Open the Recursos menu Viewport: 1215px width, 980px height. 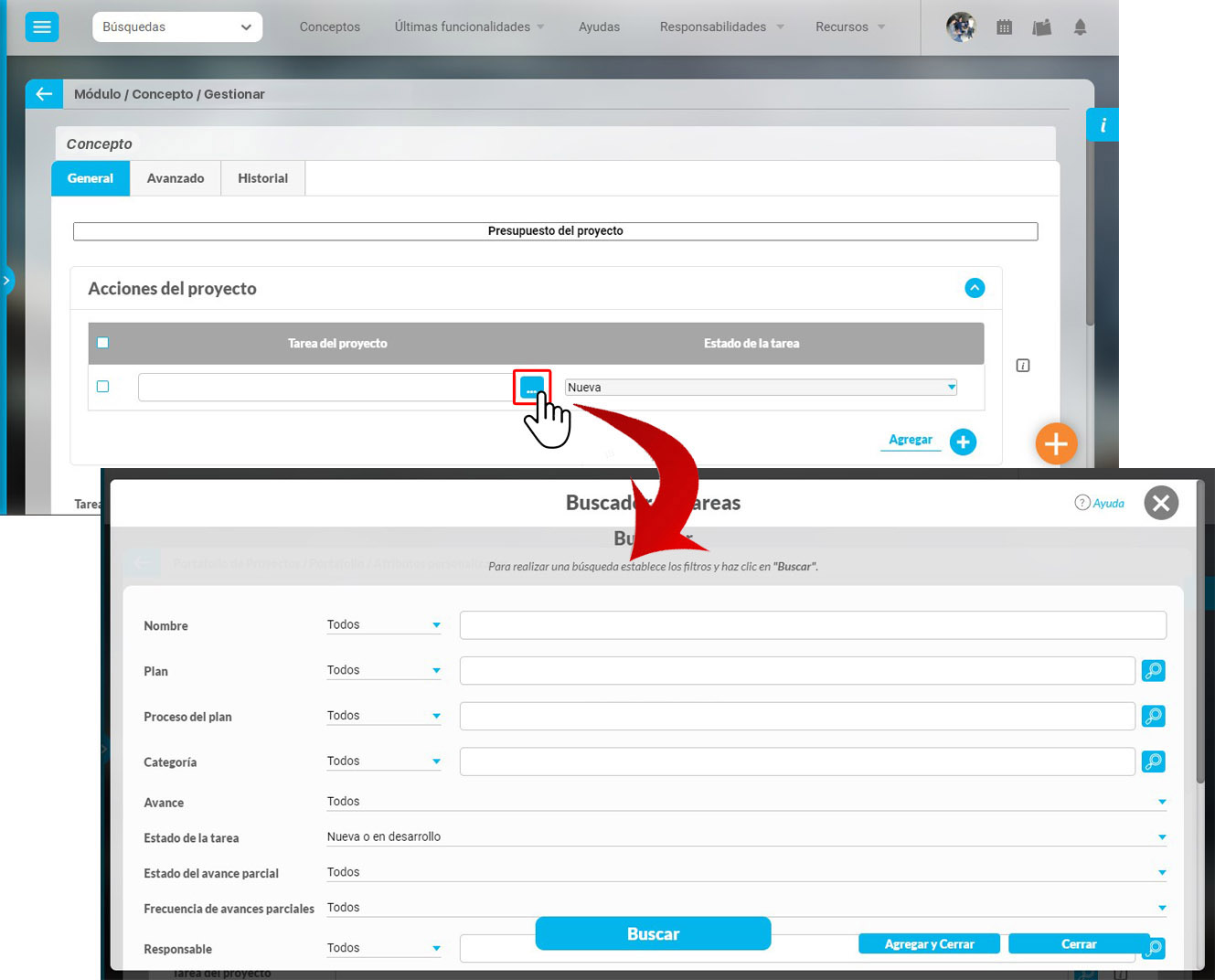(x=849, y=27)
